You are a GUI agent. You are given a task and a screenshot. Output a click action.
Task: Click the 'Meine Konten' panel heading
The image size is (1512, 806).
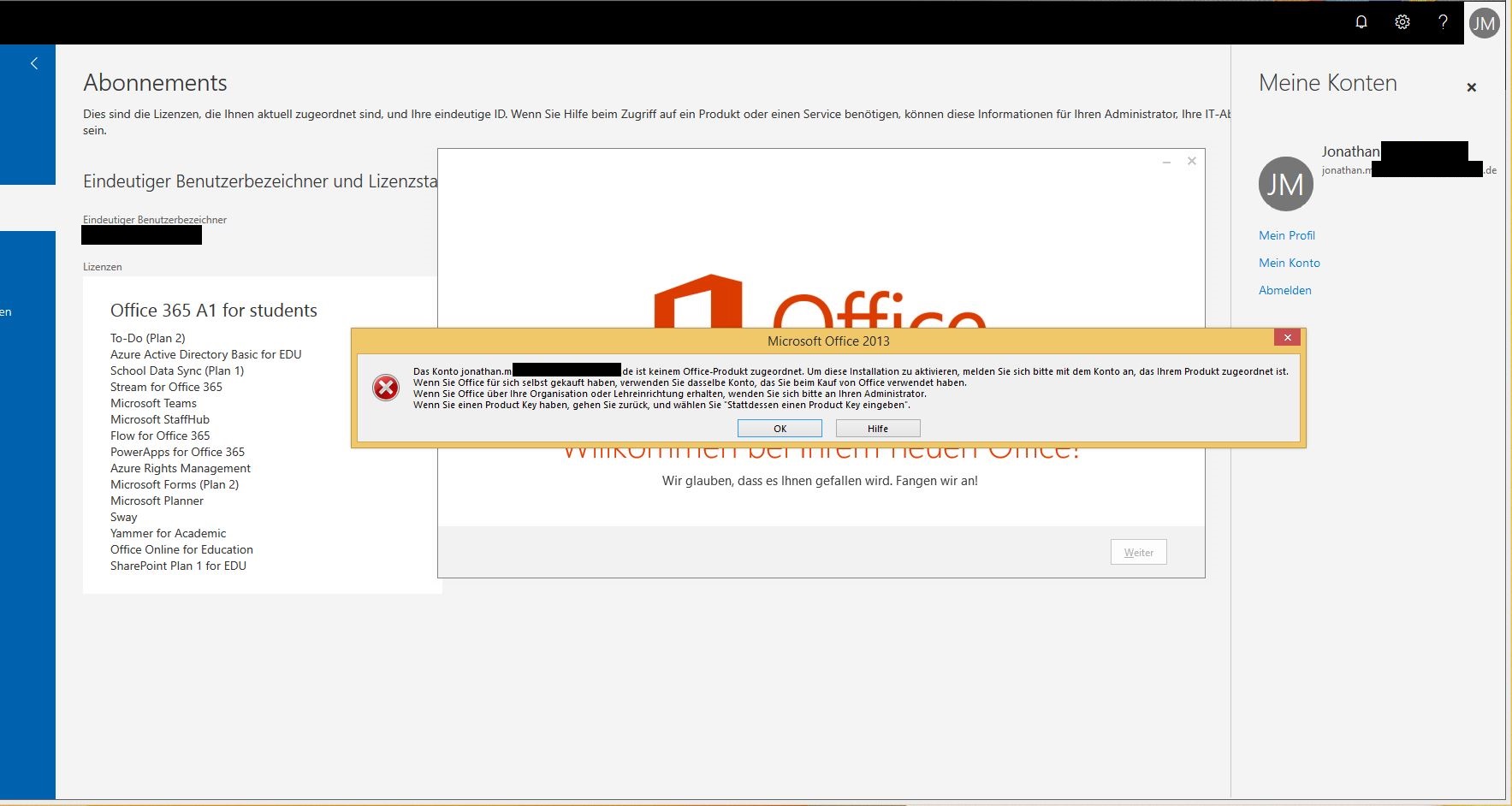[1327, 83]
